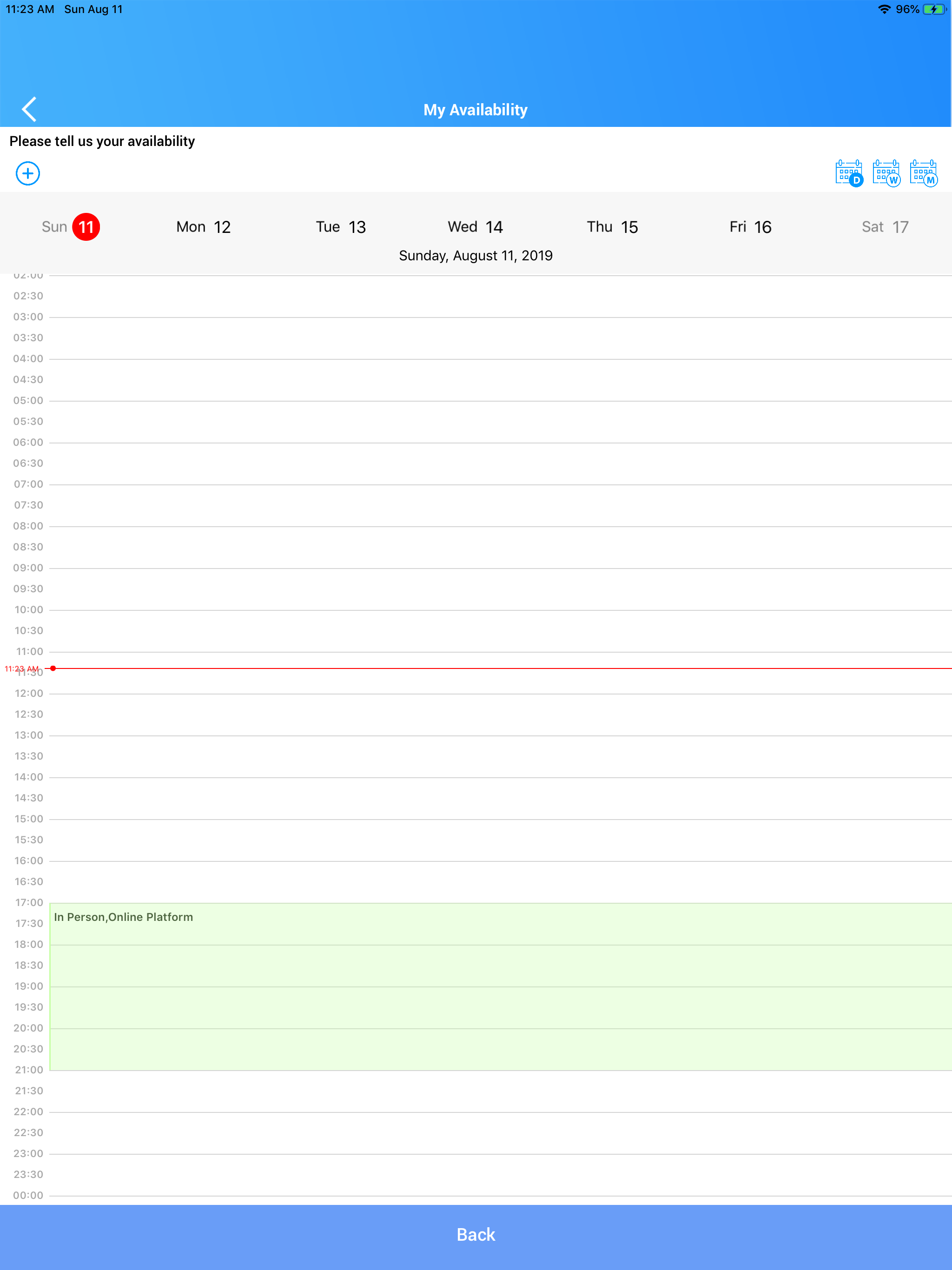Add new availability with plus icon
Image resolution: width=952 pixels, height=1270 pixels.
click(x=27, y=173)
